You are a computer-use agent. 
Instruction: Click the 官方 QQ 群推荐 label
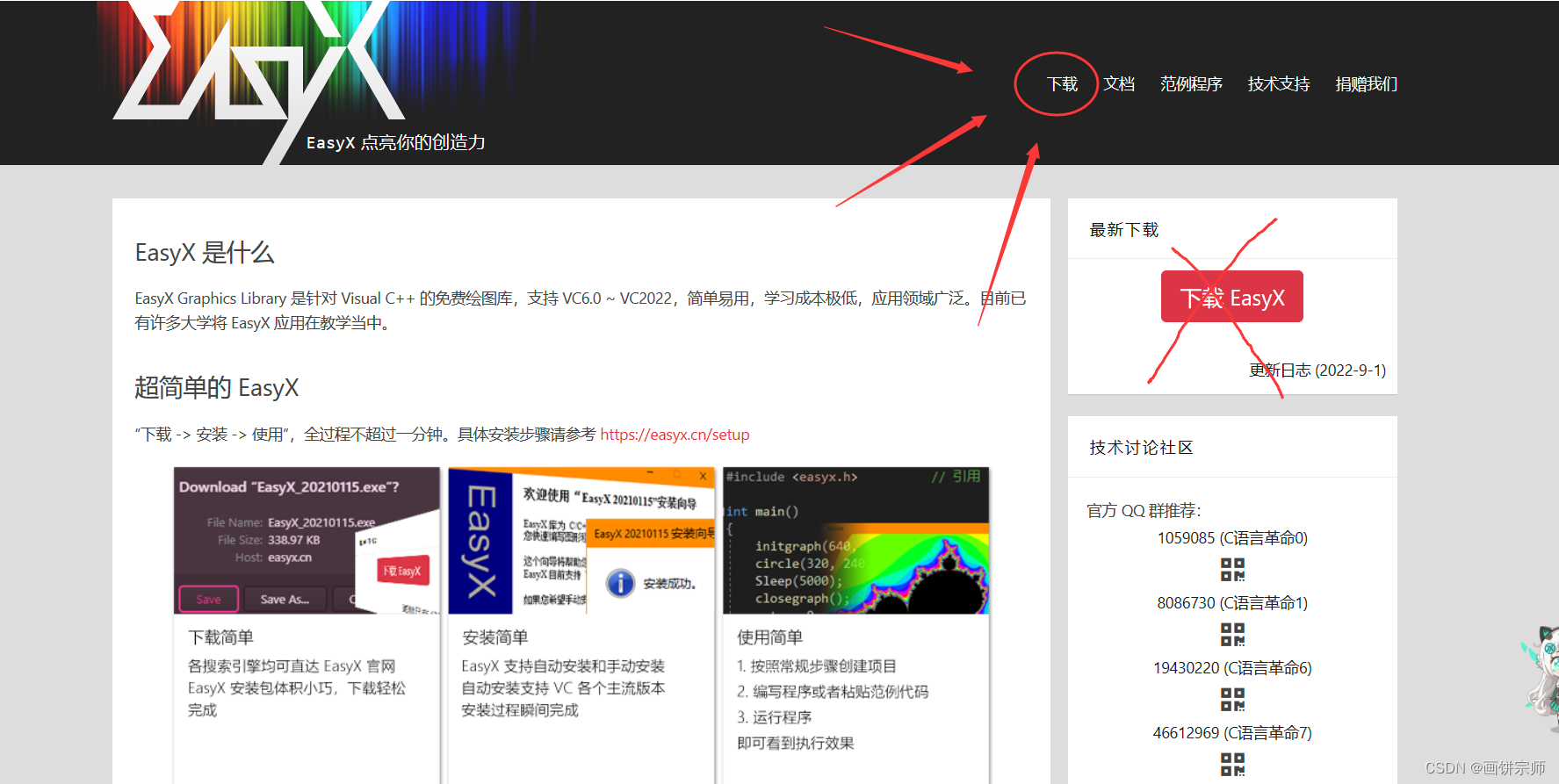coord(1144,511)
